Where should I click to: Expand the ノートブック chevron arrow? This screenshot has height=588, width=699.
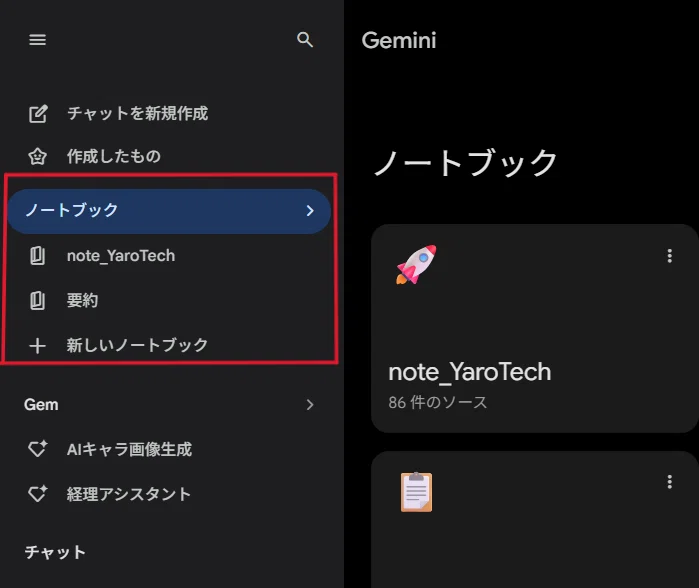point(310,211)
